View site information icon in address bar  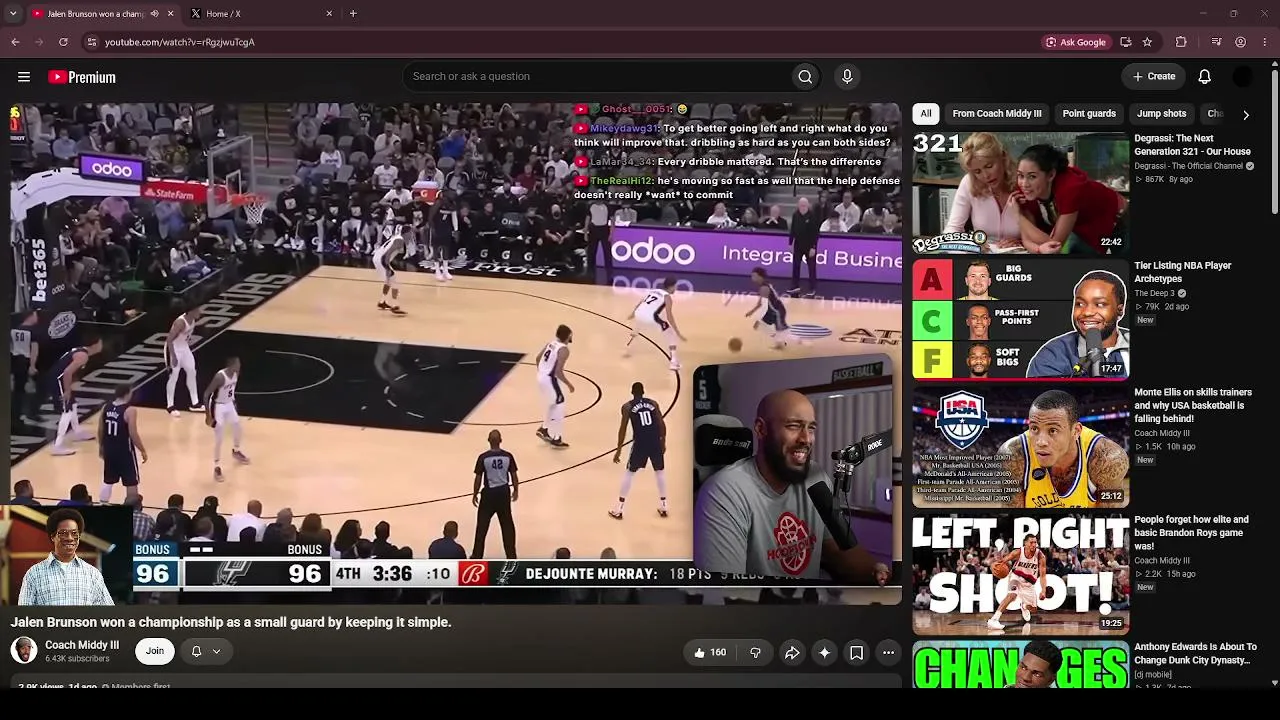pos(91,42)
